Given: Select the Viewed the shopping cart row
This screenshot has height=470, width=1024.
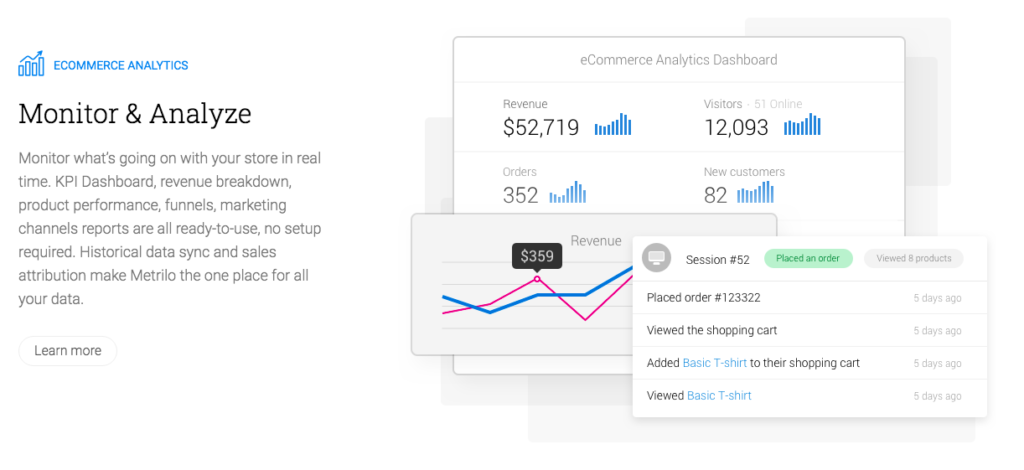Looking at the screenshot, I should tap(809, 330).
